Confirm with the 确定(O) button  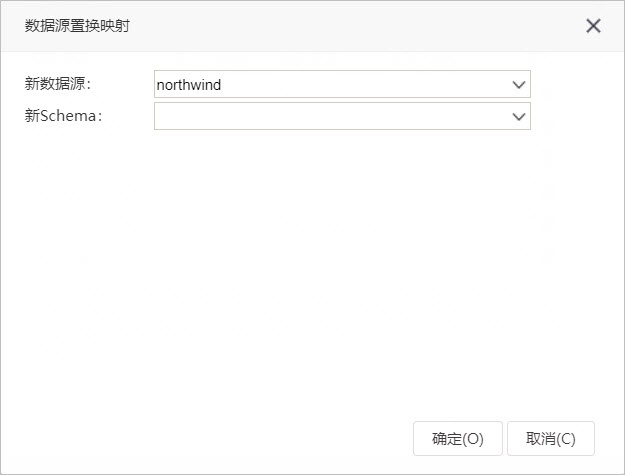458,438
